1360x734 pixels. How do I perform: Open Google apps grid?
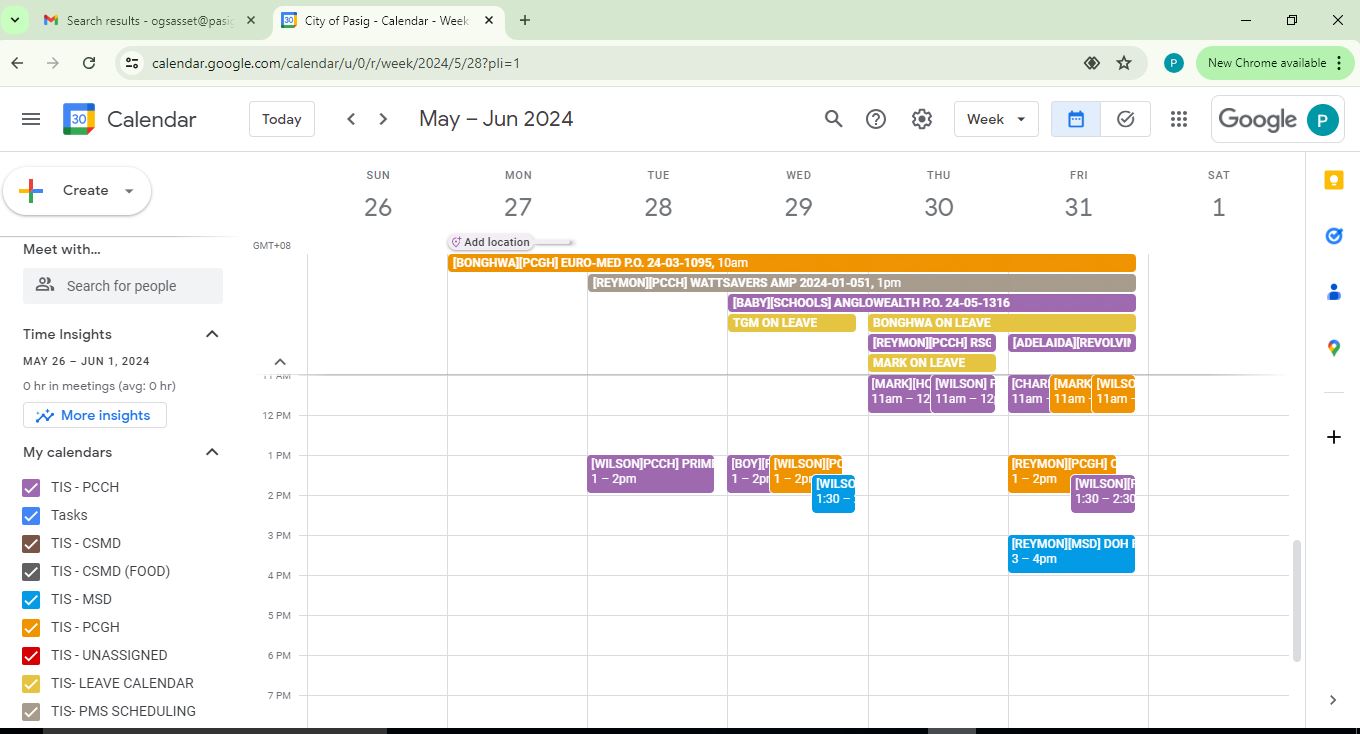click(x=1179, y=119)
